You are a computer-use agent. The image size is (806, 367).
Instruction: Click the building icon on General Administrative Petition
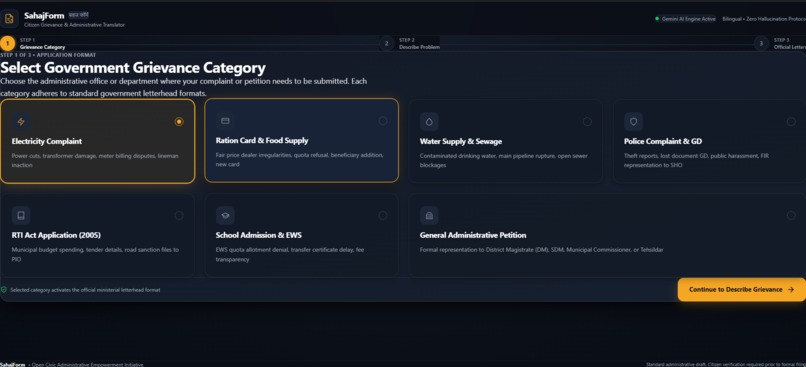pos(429,216)
